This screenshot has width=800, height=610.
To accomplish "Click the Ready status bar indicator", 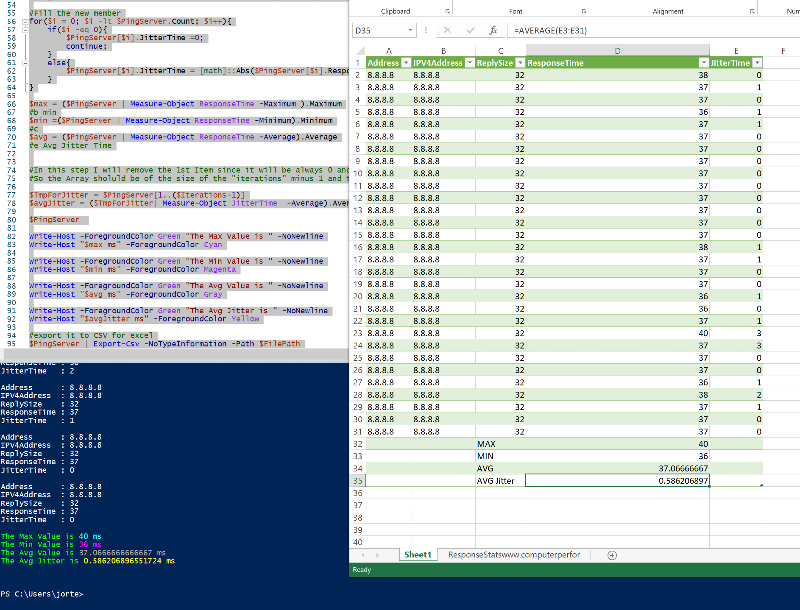I will click(362, 568).
